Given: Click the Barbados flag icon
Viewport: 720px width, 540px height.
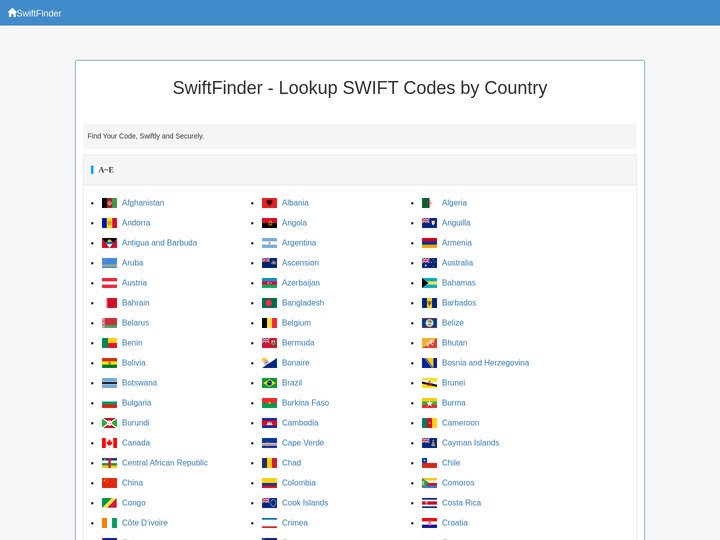Looking at the screenshot, I should pos(429,303).
